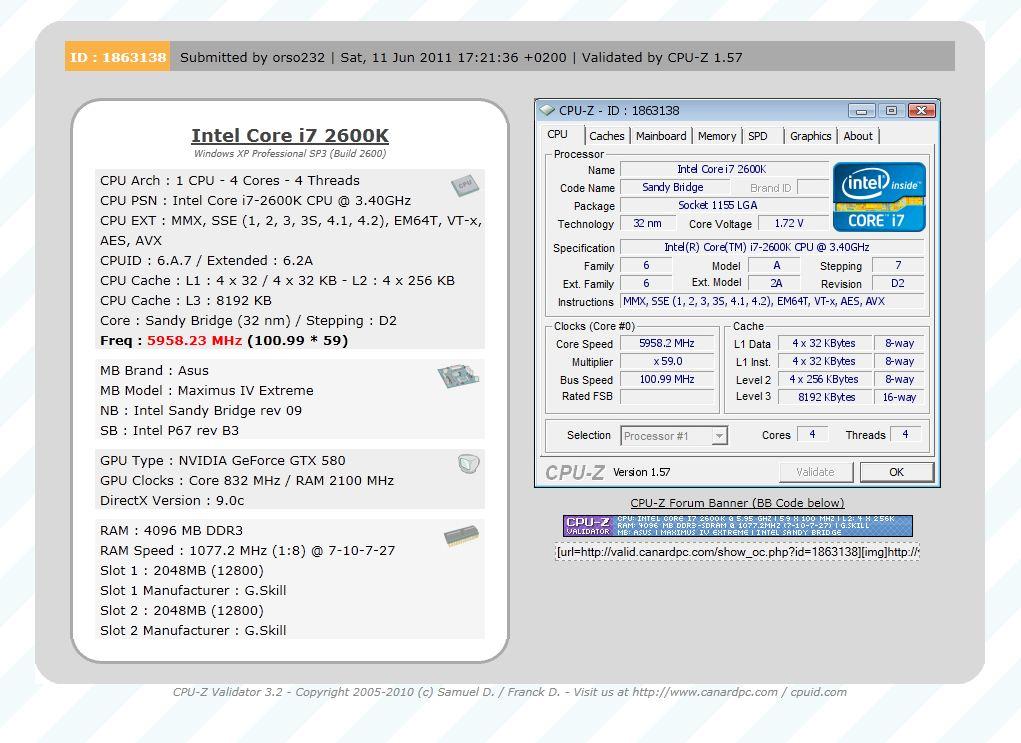This screenshot has height=743, width=1021.
Task: Click the Intel Core i7 2600K heading link
Action: coord(290,135)
